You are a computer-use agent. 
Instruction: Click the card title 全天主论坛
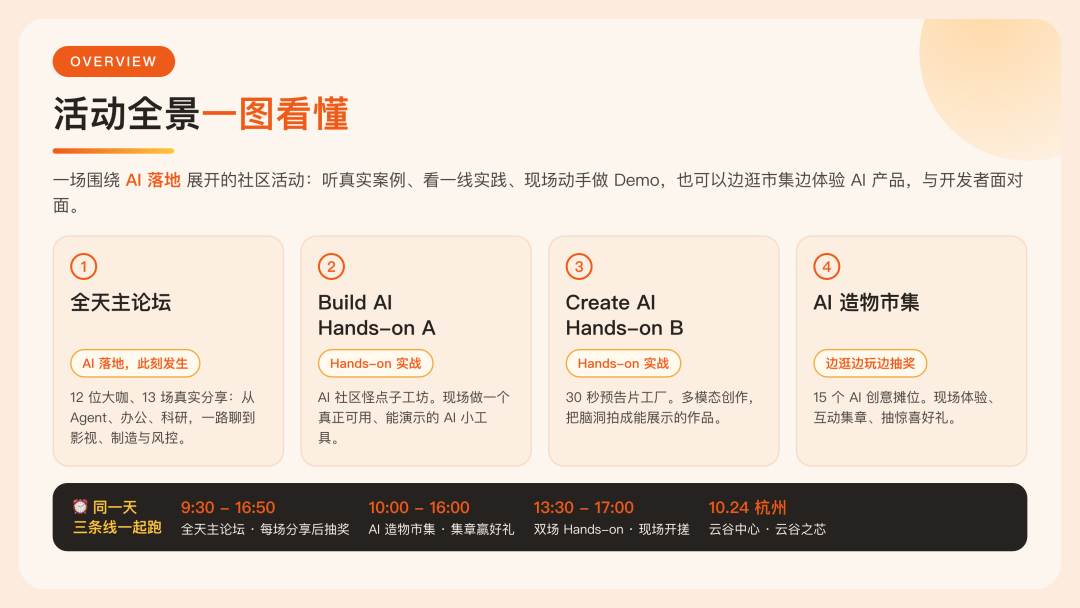tap(121, 302)
